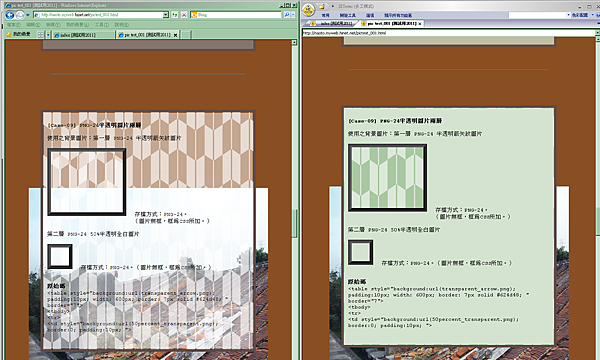Select the 常用 ribbon tab in IETester
Viewport: 600px width, 360px height.
pyautogui.click(x=325, y=15)
